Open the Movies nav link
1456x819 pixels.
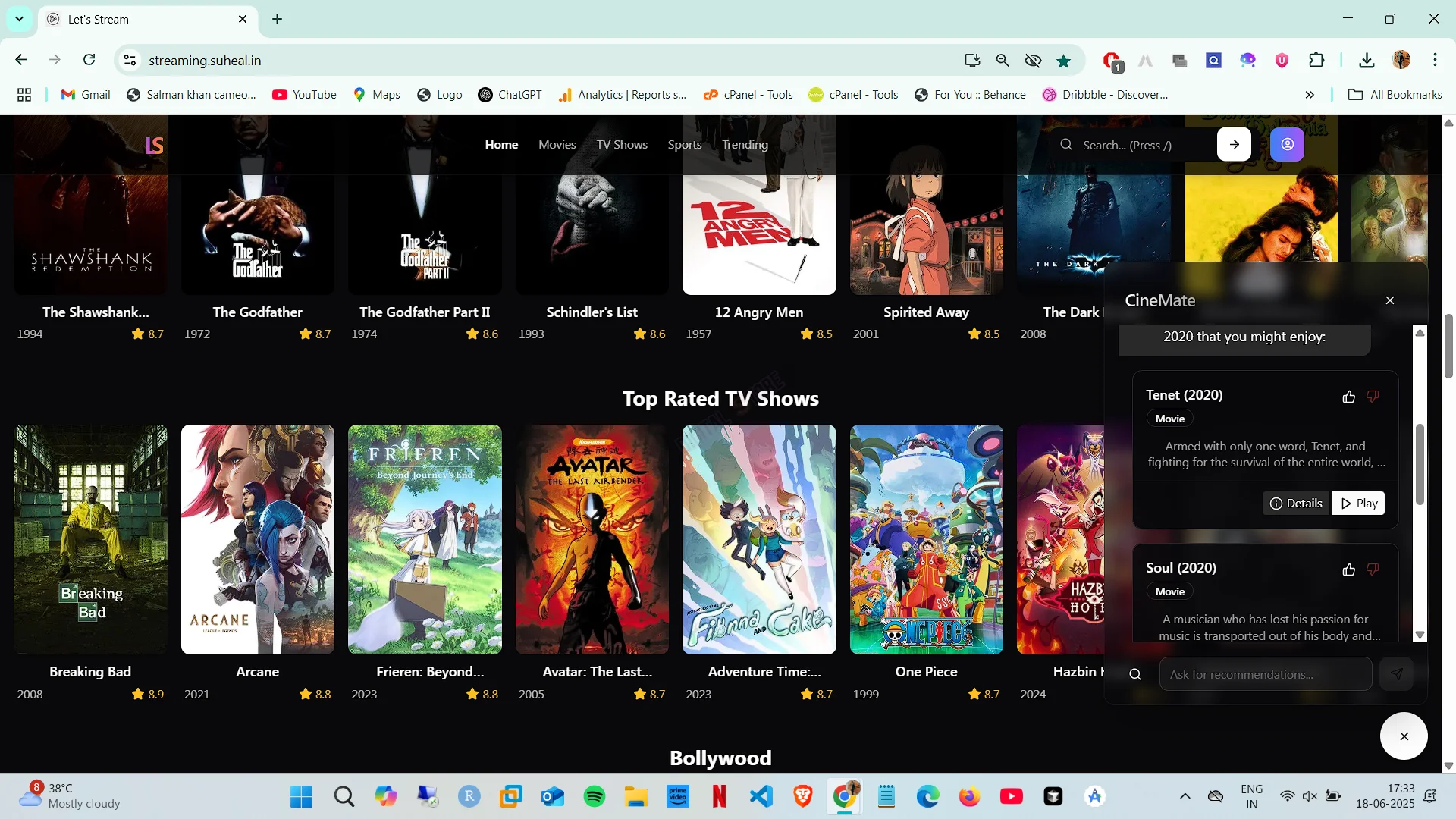(557, 144)
